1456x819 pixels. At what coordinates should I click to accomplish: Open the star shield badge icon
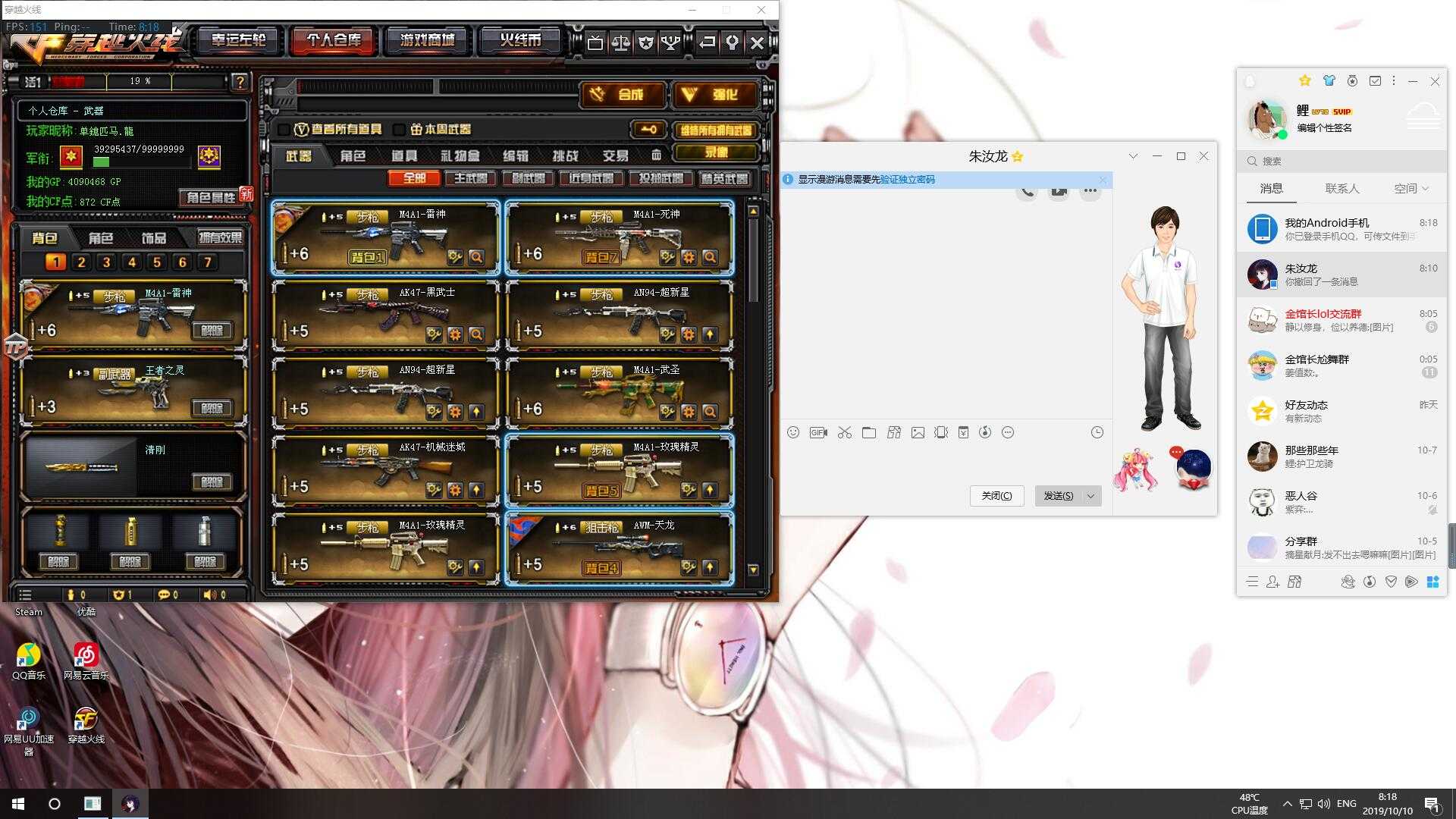(x=645, y=42)
